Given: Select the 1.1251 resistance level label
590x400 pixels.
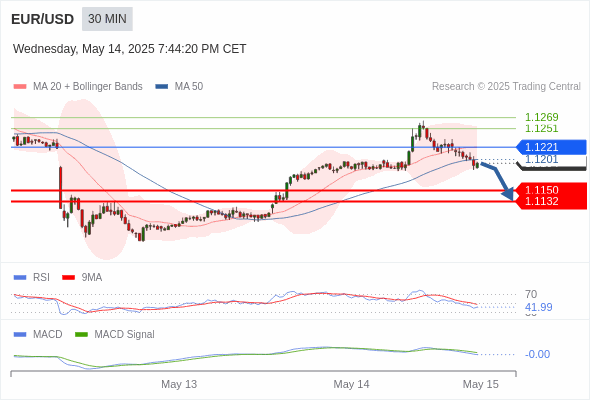Looking at the screenshot, I should [x=541, y=128].
